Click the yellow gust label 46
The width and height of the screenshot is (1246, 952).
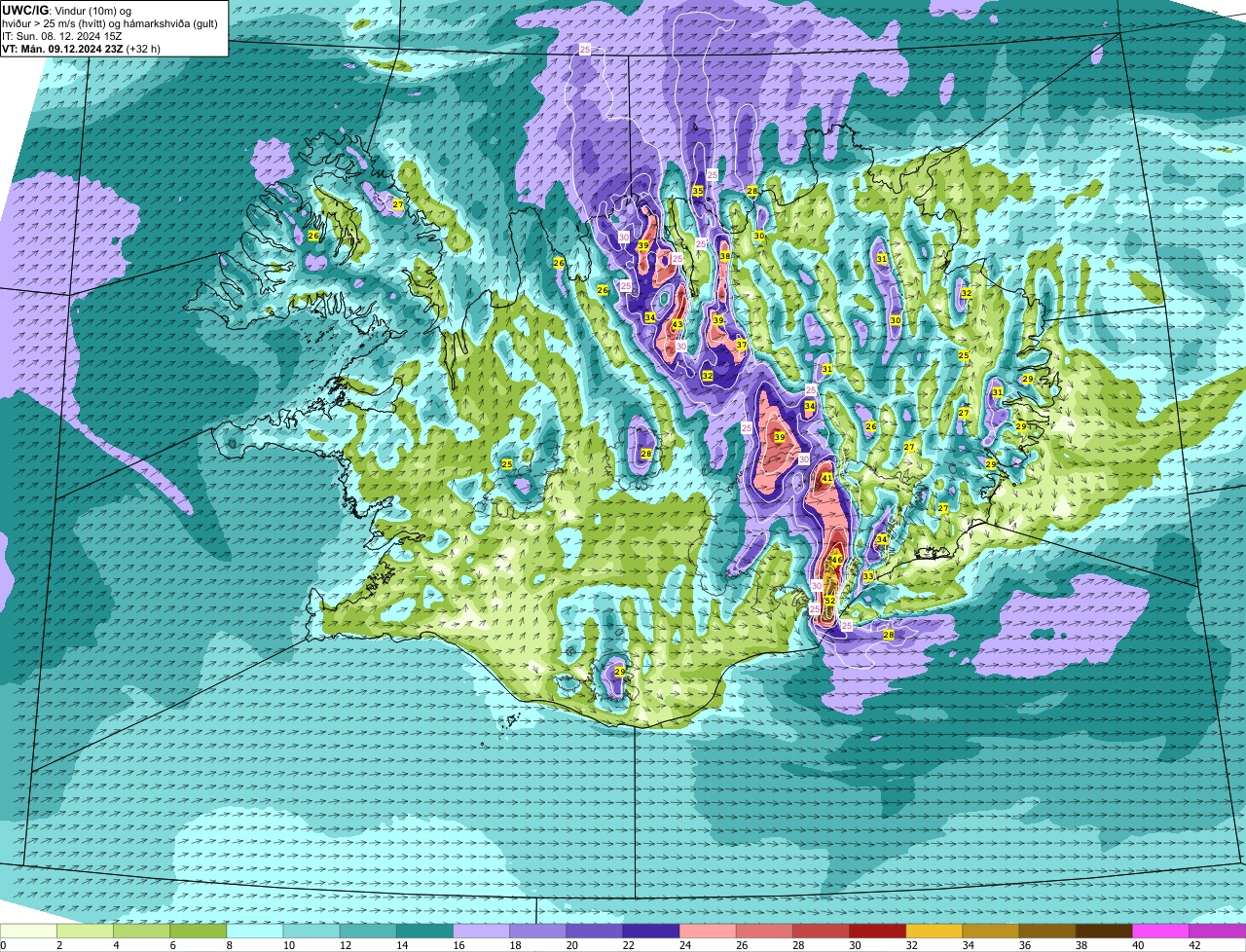click(836, 560)
